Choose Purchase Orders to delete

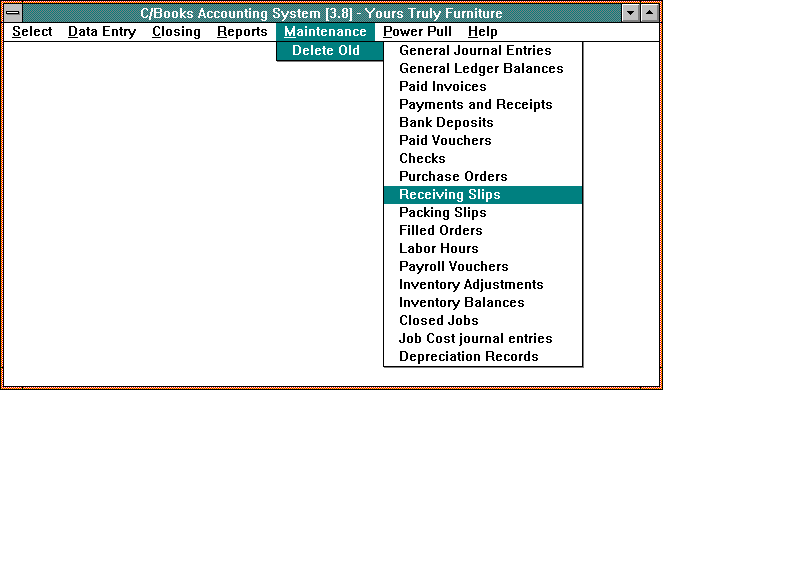pos(453,177)
